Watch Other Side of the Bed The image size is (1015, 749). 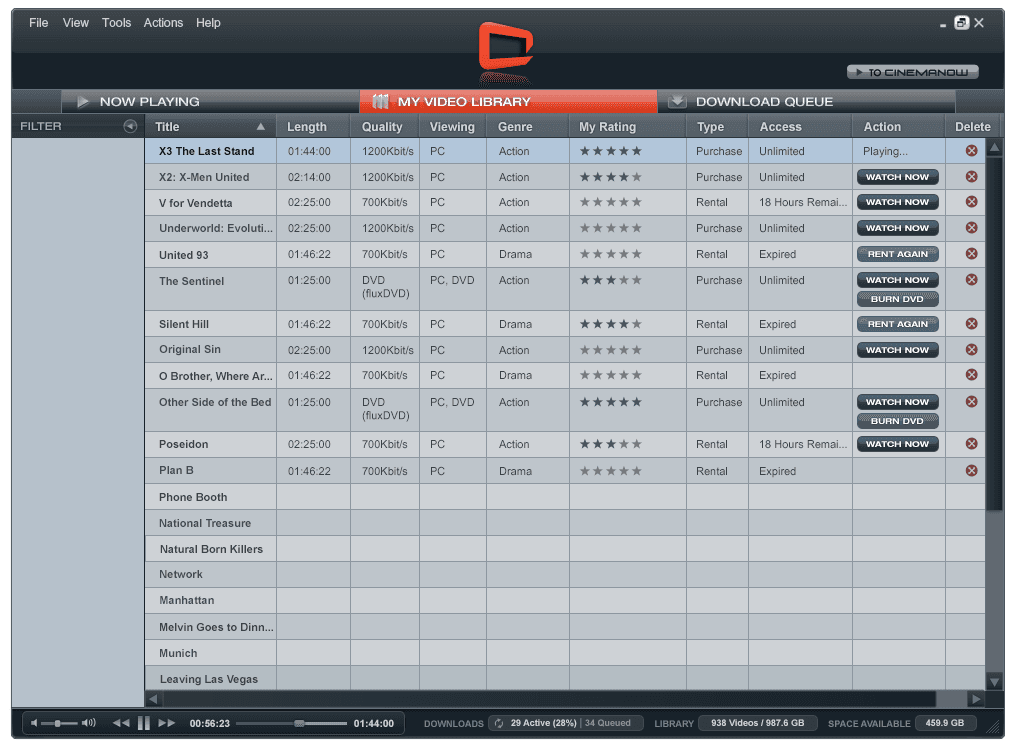click(x=897, y=402)
